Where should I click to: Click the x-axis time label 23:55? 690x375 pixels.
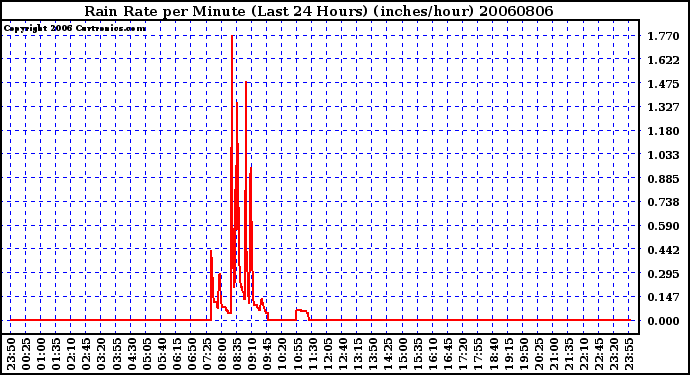pyautogui.click(x=630, y=354)
